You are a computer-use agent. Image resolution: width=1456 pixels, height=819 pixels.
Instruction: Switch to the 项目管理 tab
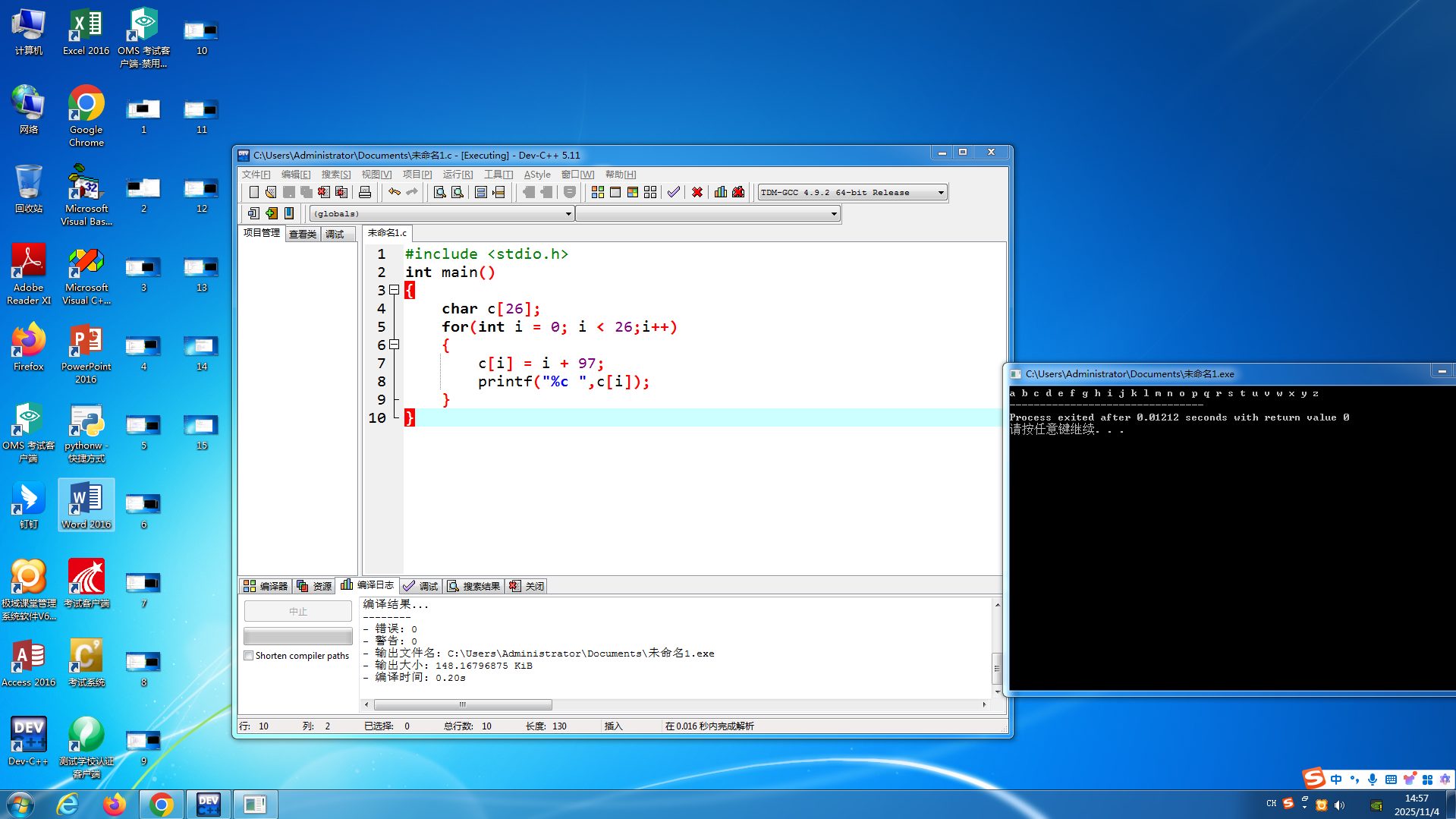point(262,233)
